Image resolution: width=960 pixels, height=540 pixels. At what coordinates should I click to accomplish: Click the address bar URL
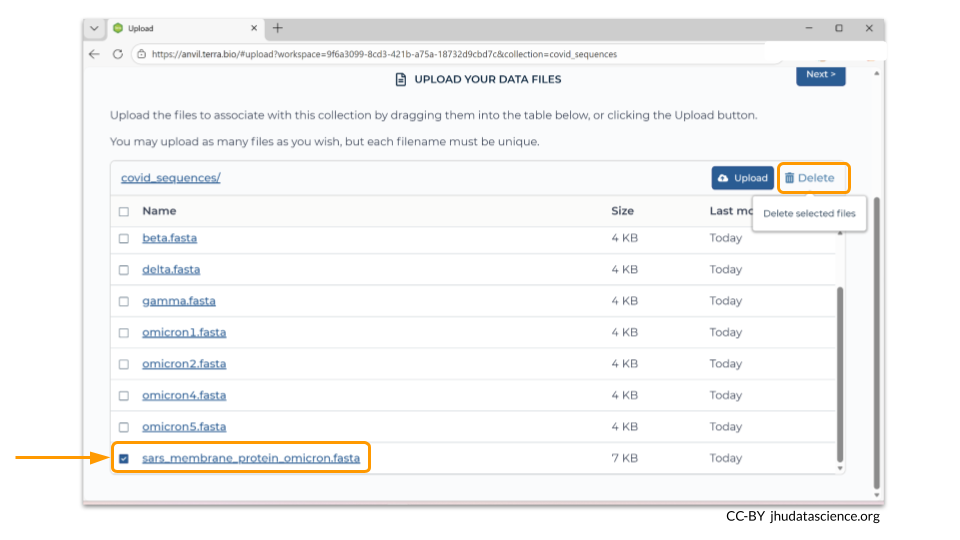click(x=384, y=54)
